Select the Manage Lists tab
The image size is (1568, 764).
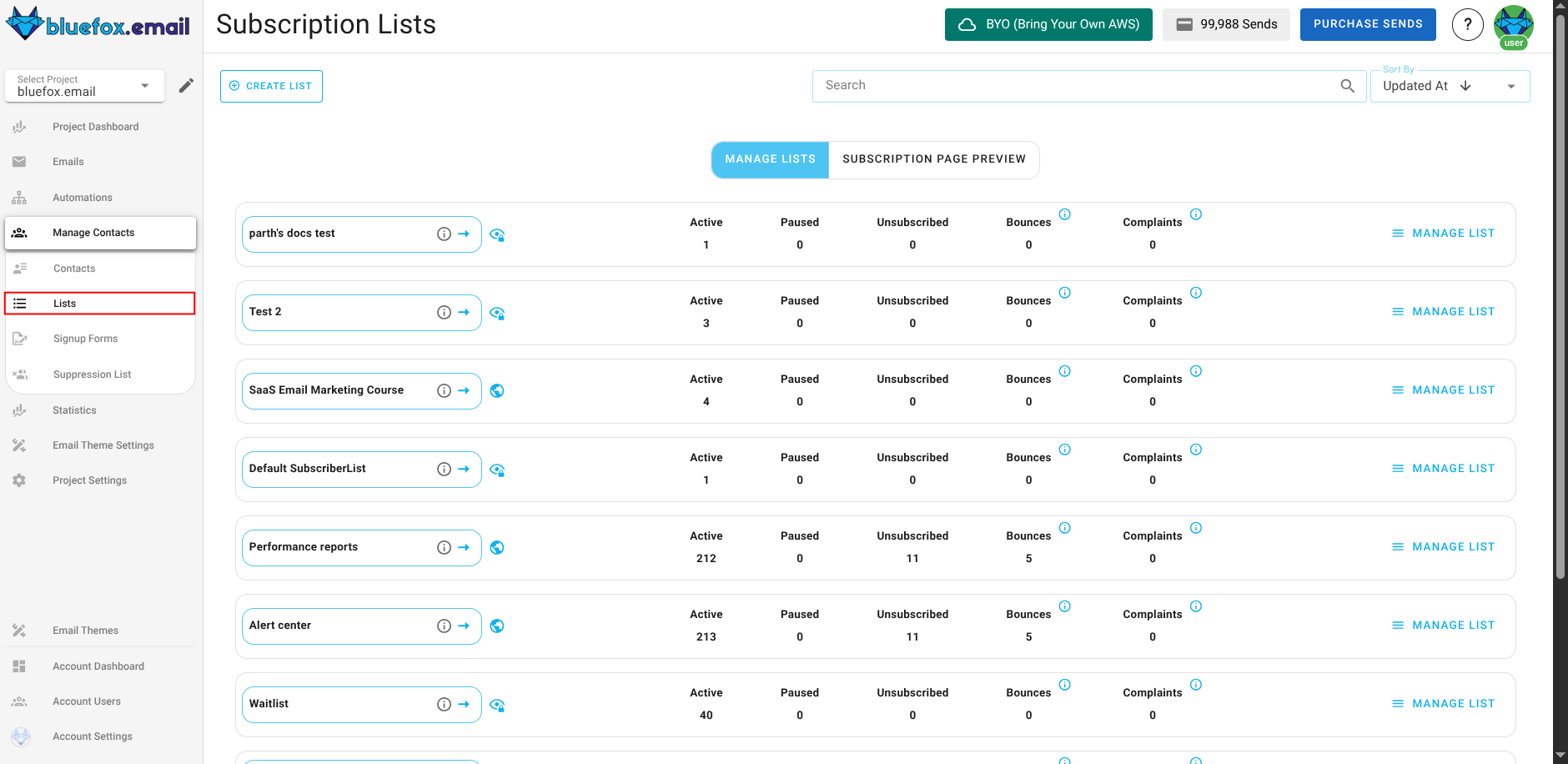pyautogui.click(x=769, y=158)
